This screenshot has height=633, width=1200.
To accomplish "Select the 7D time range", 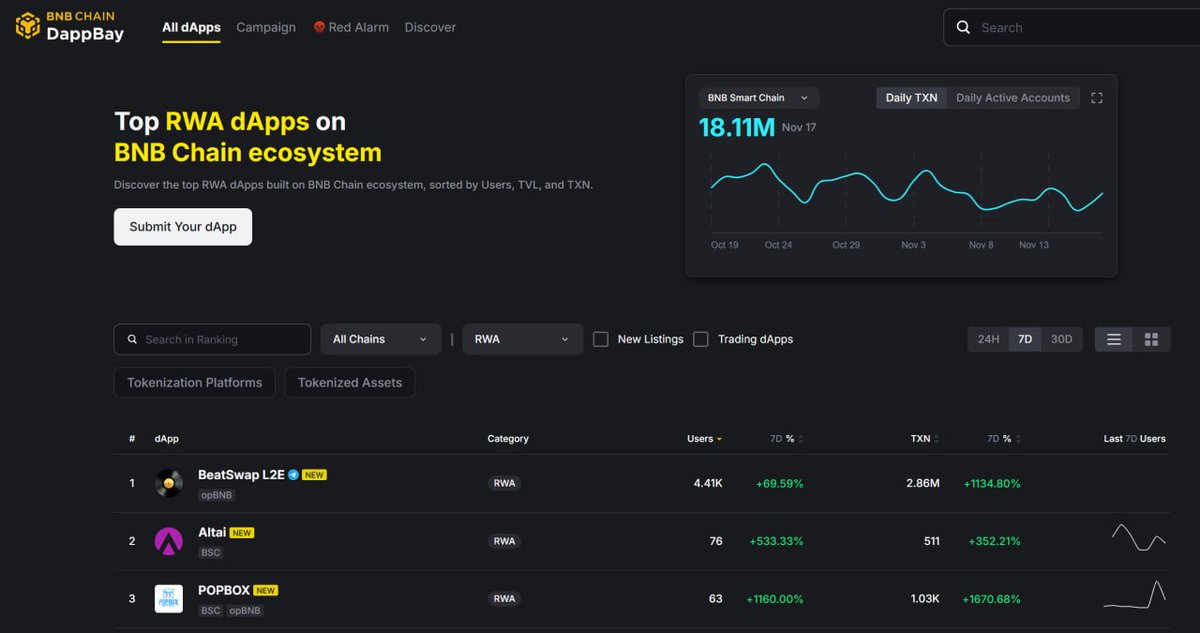I will pyautogui.click(x=1025, y=339).
